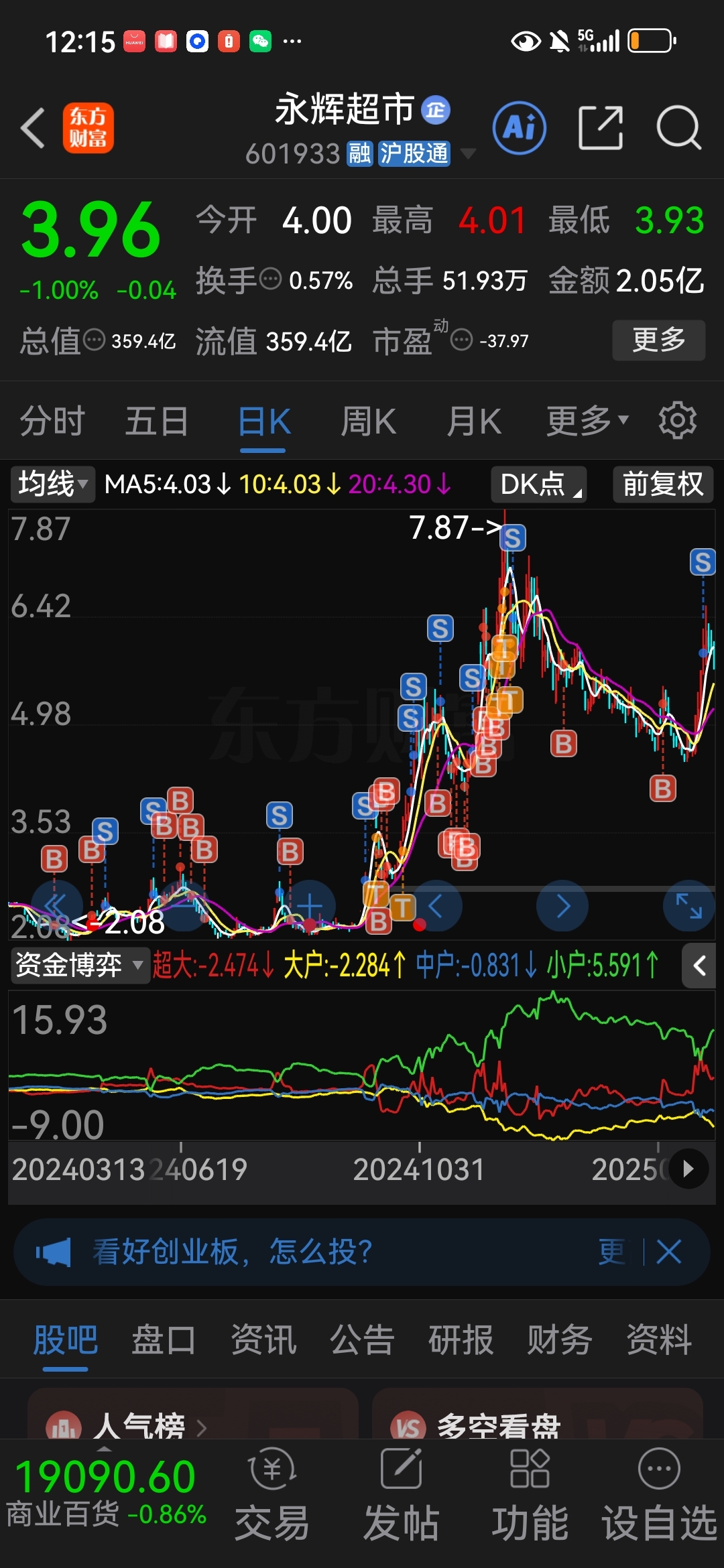Open DK点 selector dropdown
Image resolution: width=724 pixels, height=1568 pixels.
[x=539, y=484]
